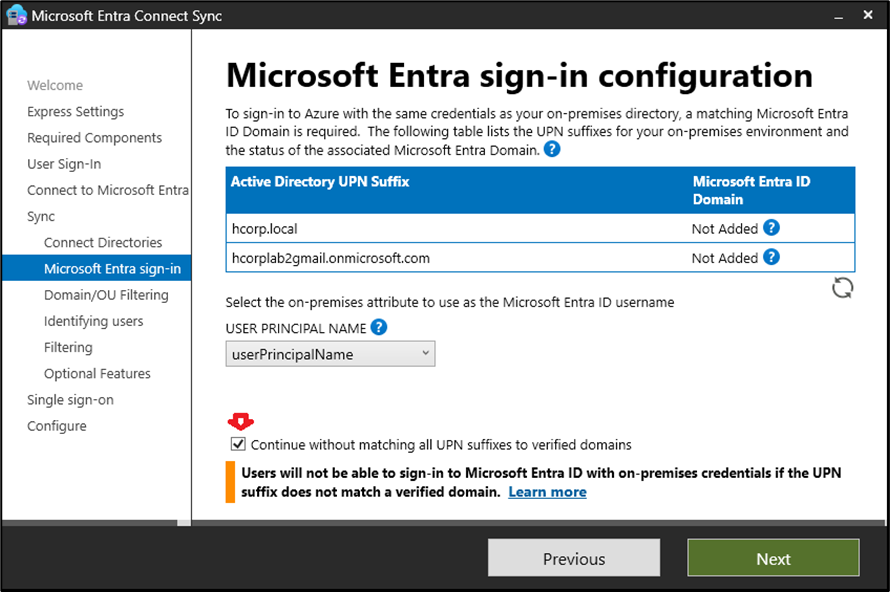Click help icon for hcorp.local Not Added status
The image size is (890, 592).
click(771, 228)
